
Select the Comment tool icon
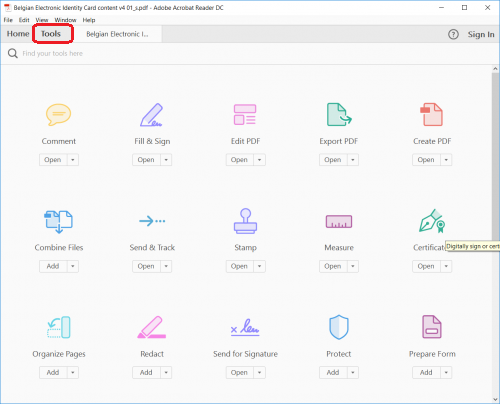pyautogui.click(x=58, y=115)
